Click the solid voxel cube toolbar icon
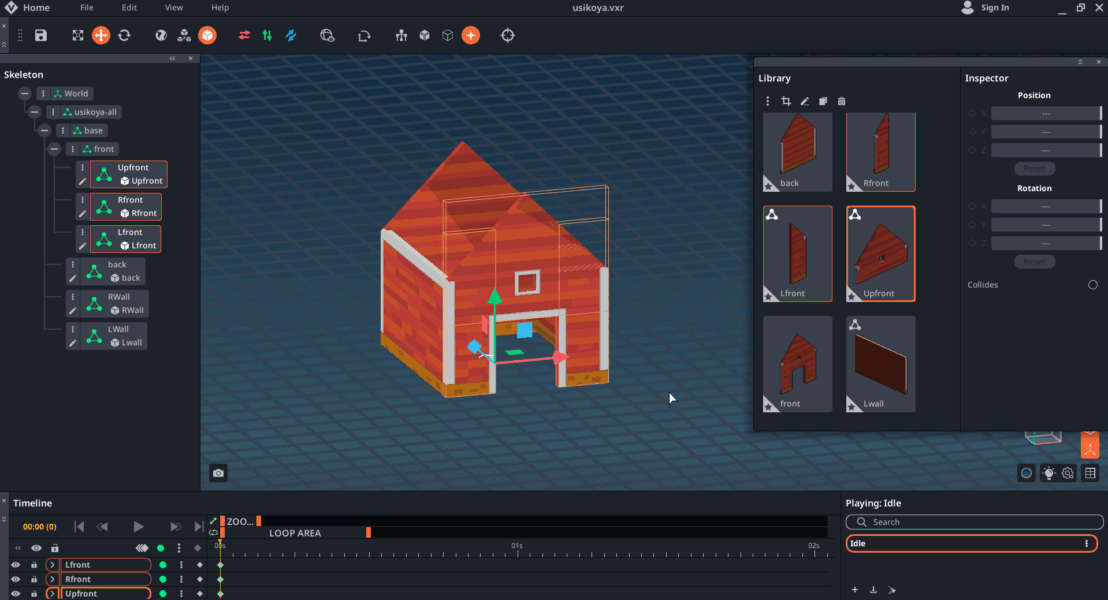1108x600 pixels. (425, 35)
